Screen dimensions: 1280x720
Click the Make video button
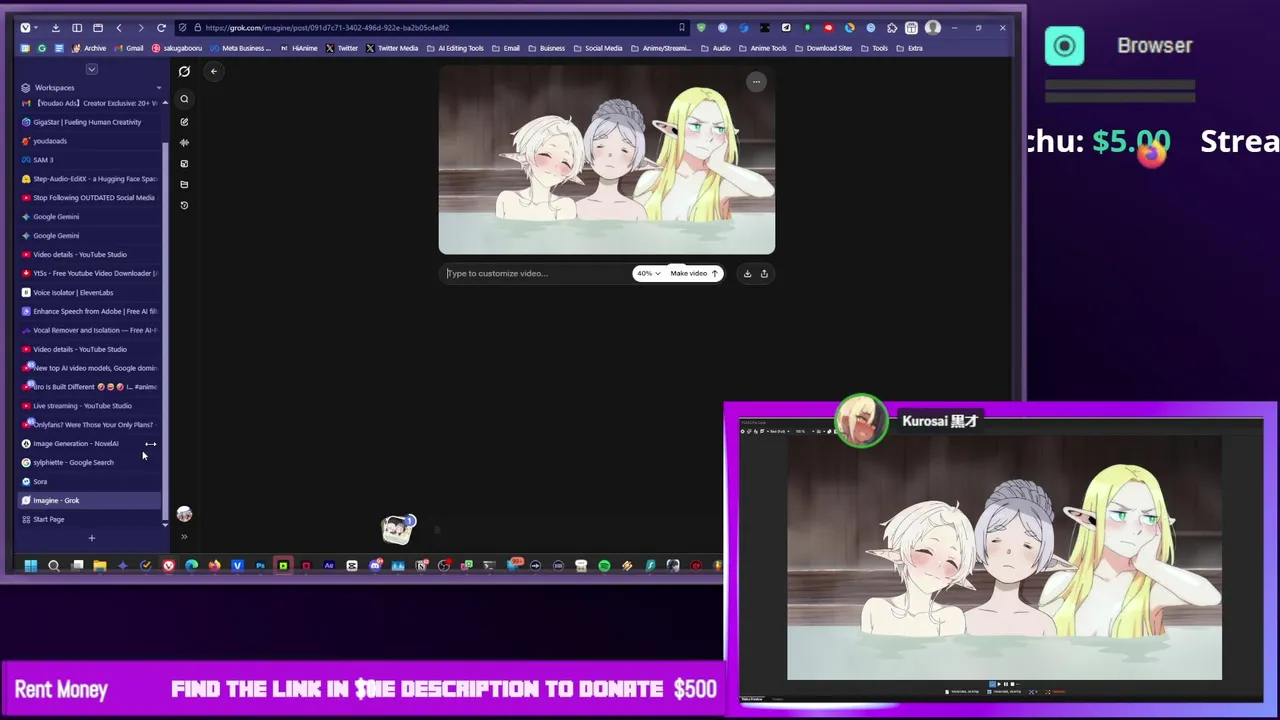pyautogui.click(x=694, y=273)
